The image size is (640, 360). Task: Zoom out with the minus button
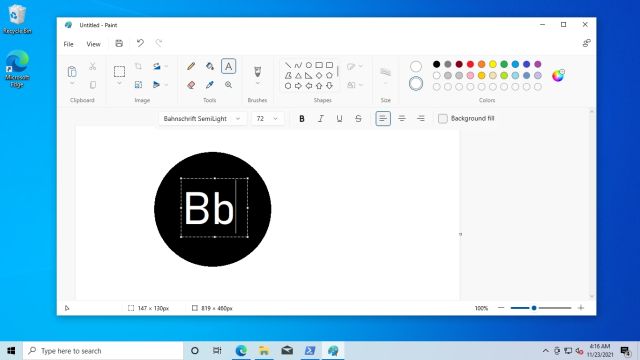click(x=501, y=308)
